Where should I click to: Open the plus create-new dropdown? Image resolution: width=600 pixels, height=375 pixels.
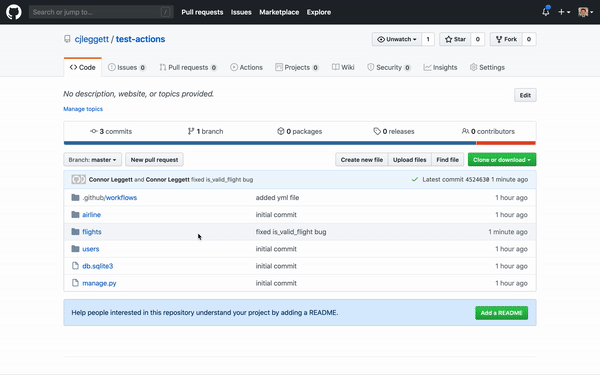pos(564,12)
